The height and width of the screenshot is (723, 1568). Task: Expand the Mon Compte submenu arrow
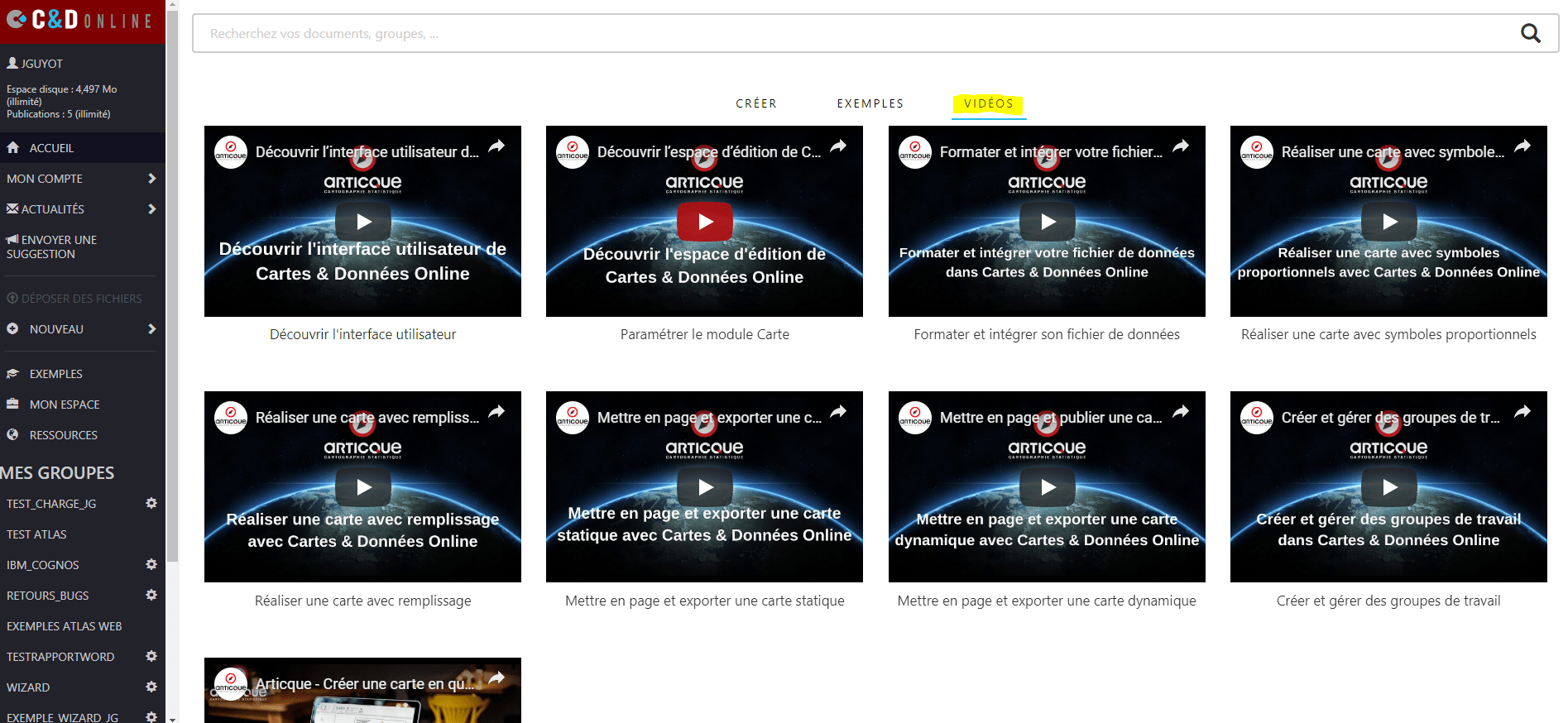151,178
